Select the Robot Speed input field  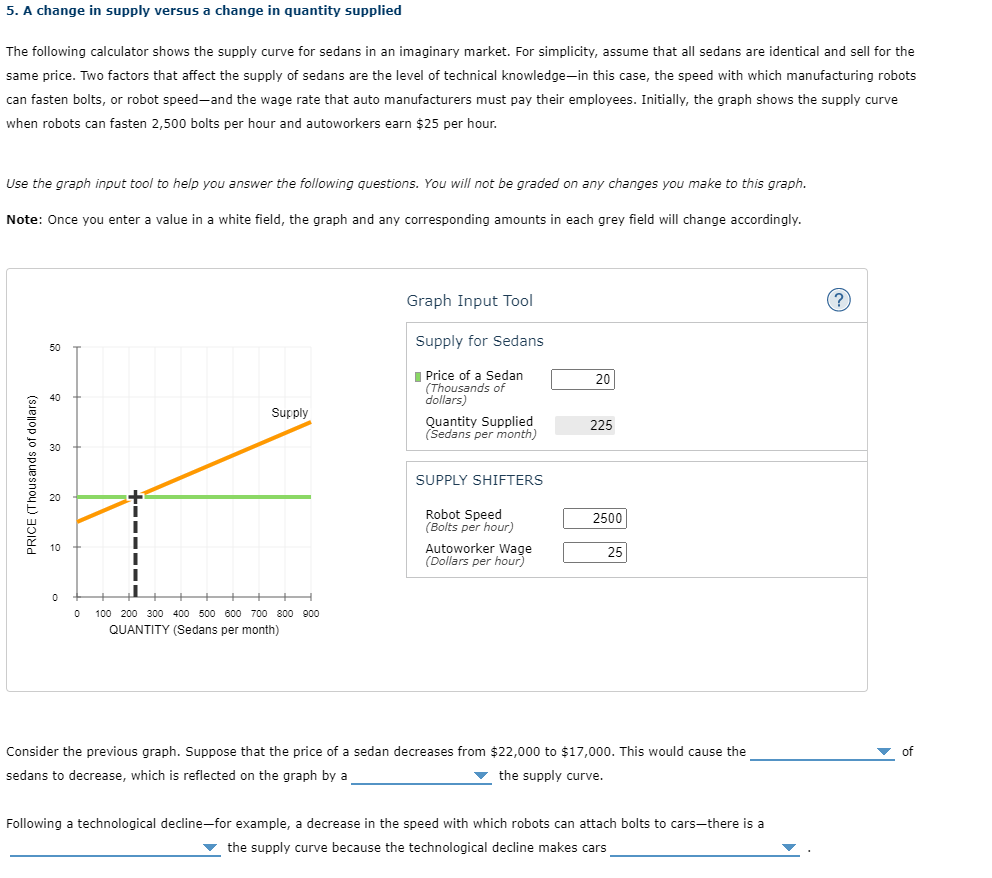point(595,518)
